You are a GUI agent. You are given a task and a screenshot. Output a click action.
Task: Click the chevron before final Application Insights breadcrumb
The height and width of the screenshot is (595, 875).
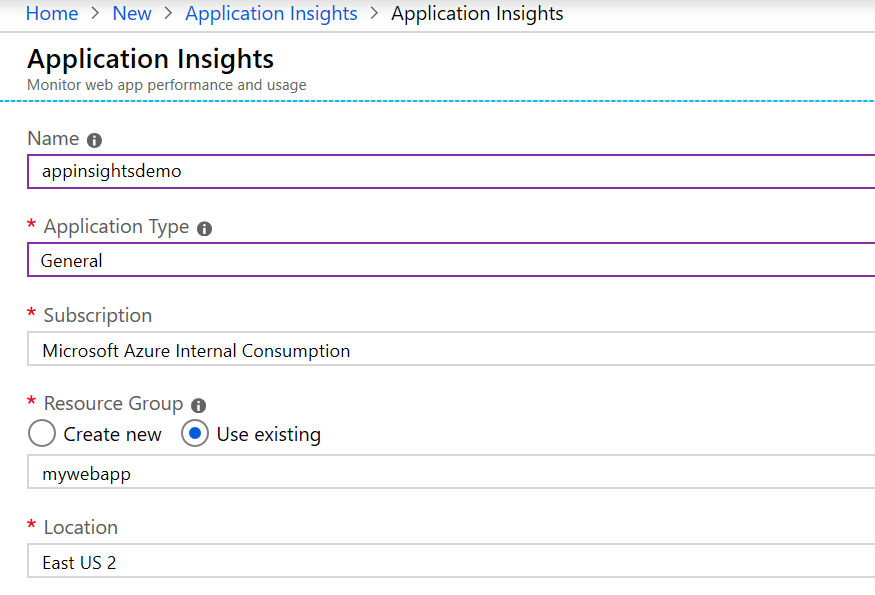tap(374, 13)
